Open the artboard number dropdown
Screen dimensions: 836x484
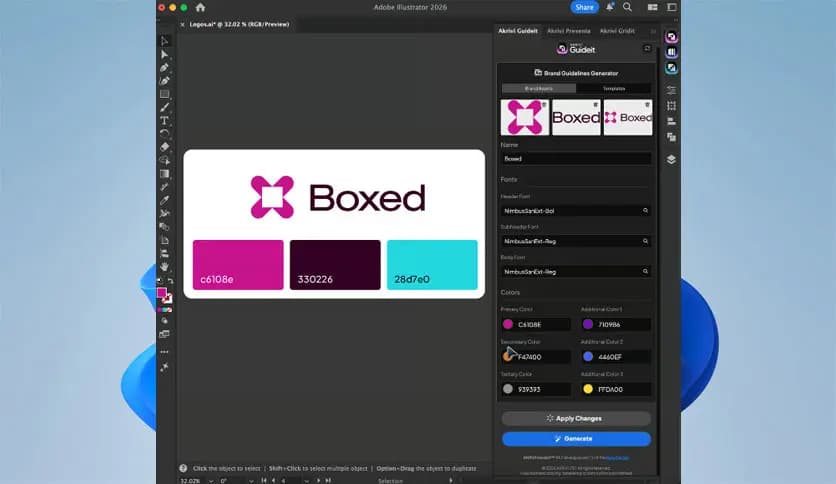pyautogui.click(x=307, y=481)
